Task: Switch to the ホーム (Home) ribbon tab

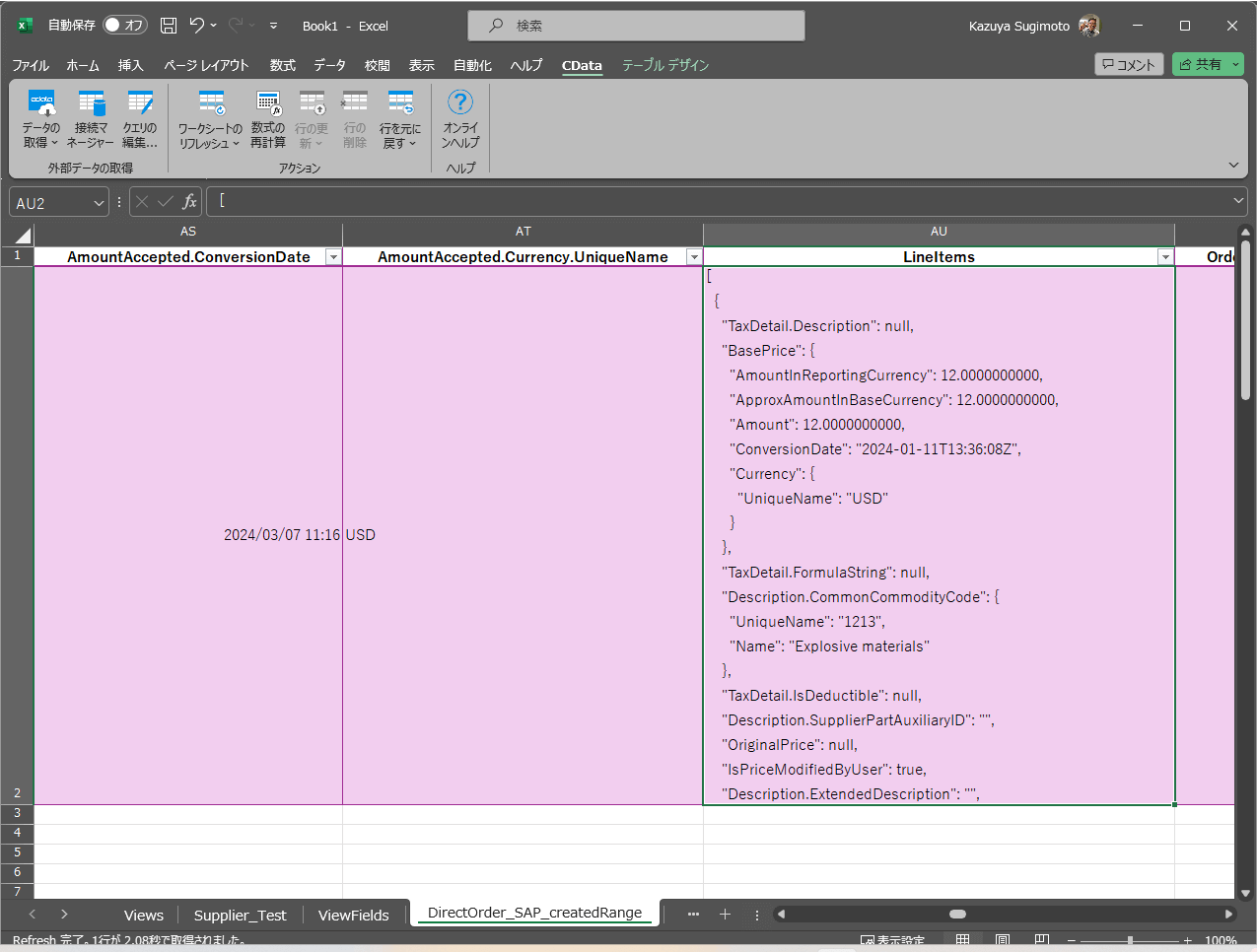Action: (x=83, y=65)
